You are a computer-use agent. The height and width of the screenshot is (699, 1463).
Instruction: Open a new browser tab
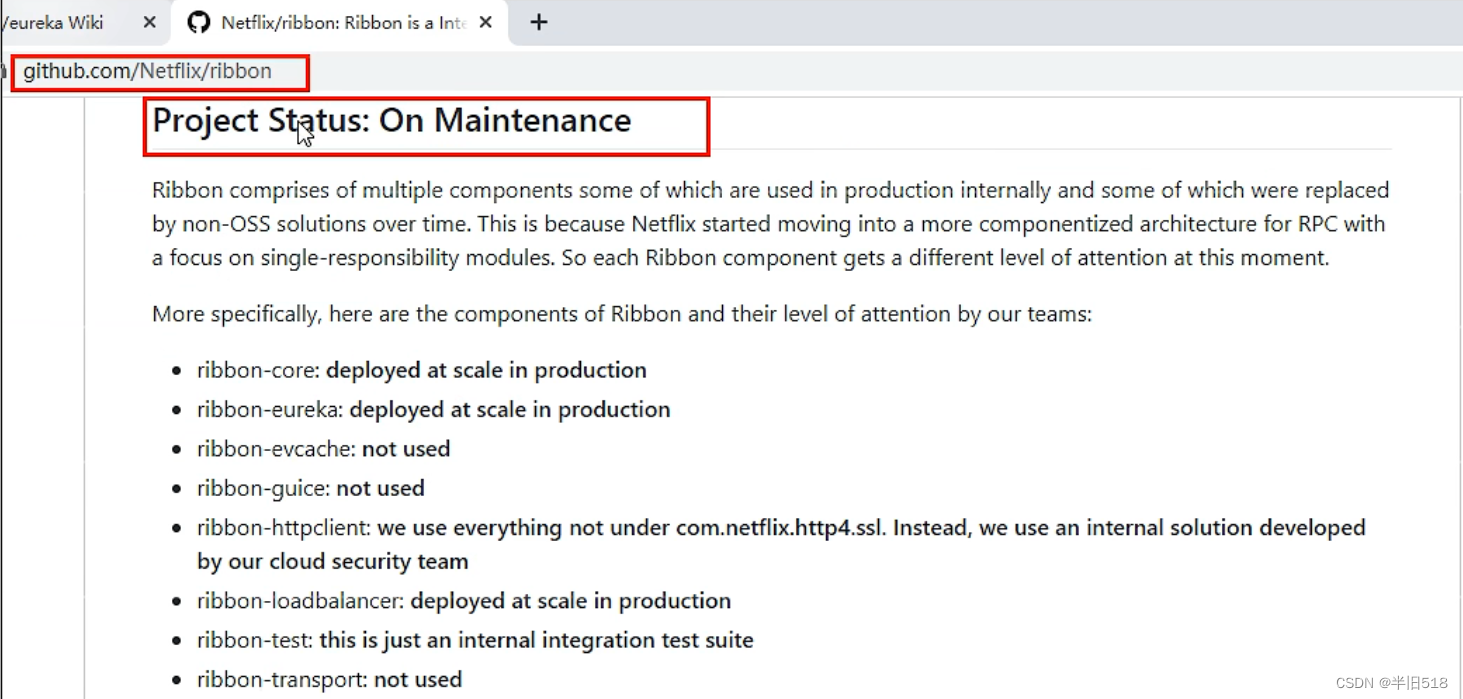pyautogui.click(x=538, y=22)
